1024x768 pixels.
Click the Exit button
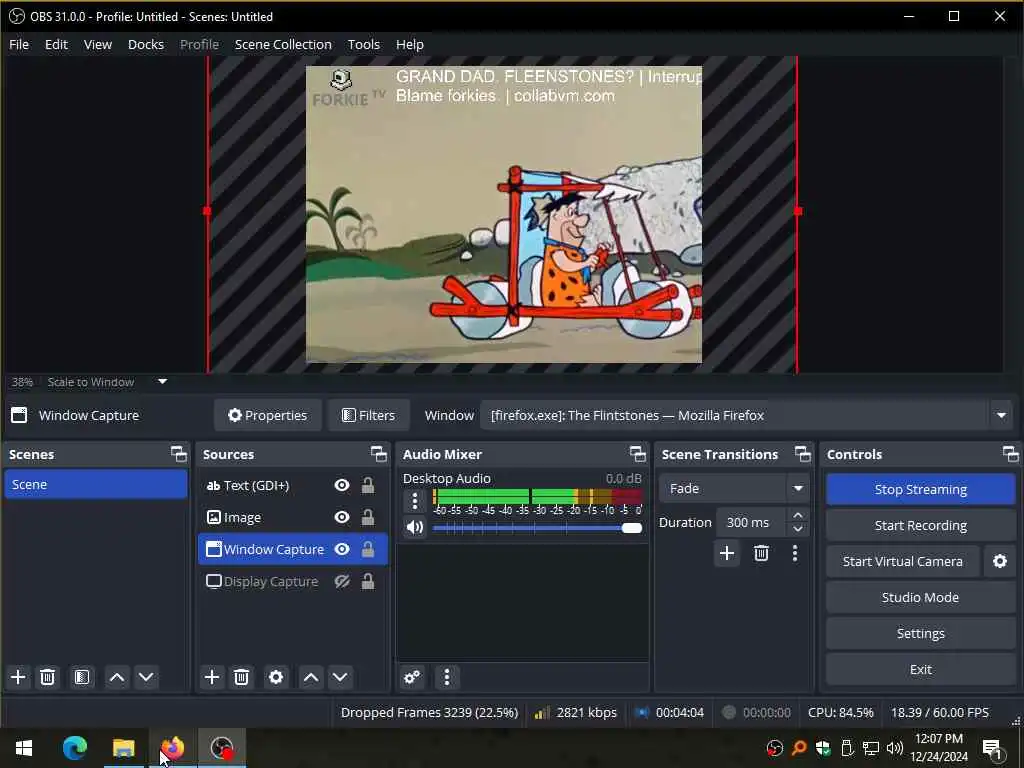(920, 669)
